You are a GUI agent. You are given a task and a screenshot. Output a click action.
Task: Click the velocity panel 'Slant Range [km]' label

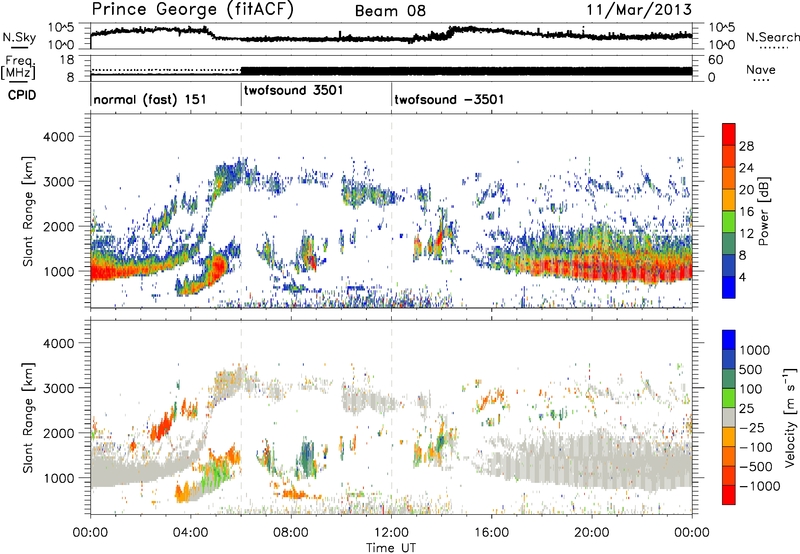(28, 417)
